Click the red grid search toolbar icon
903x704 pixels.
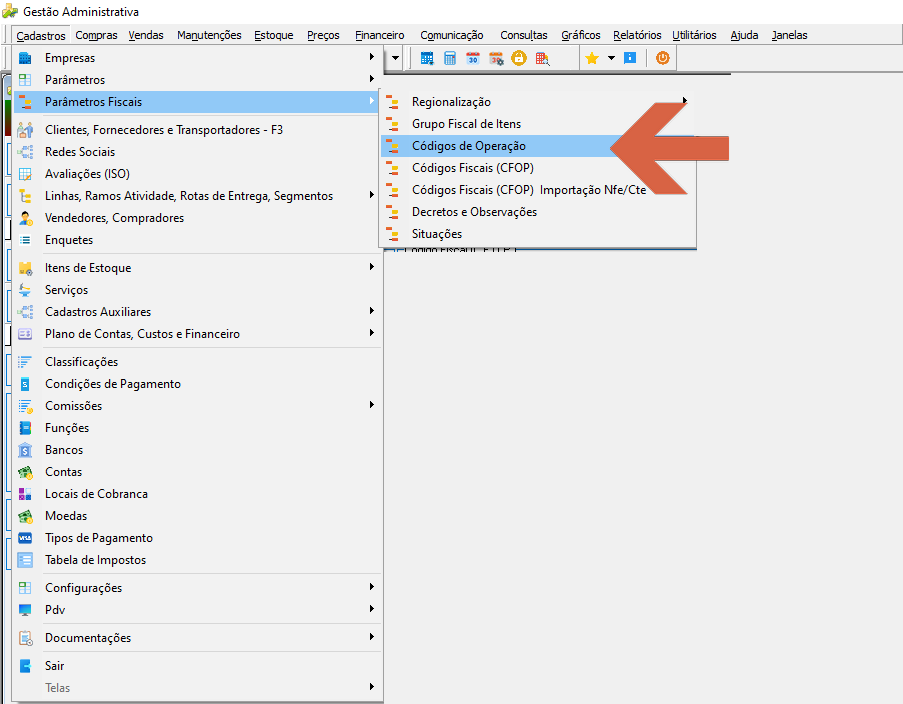(x=542, y=58)
